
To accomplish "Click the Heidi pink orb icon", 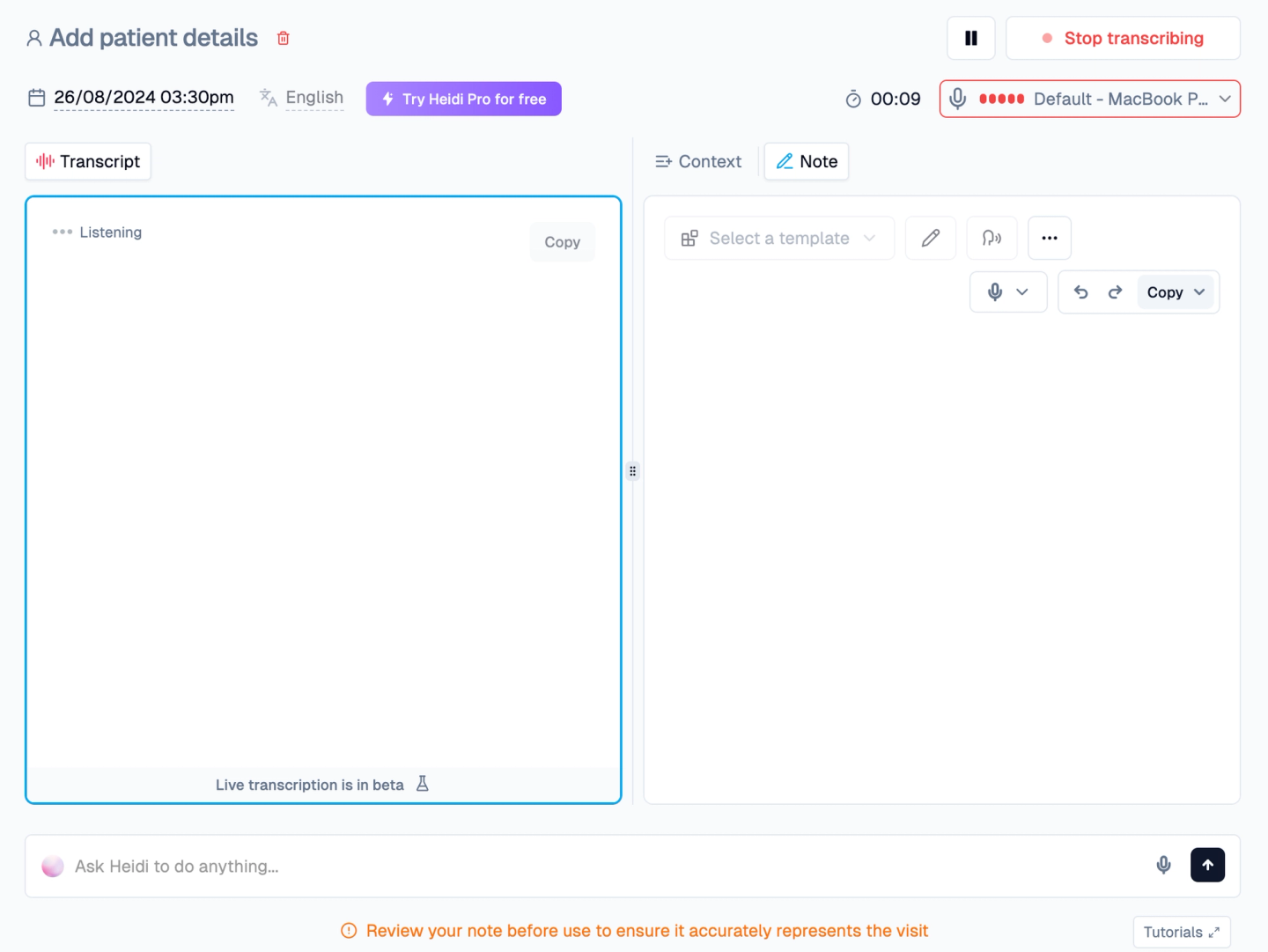I will tap(53, 867).
